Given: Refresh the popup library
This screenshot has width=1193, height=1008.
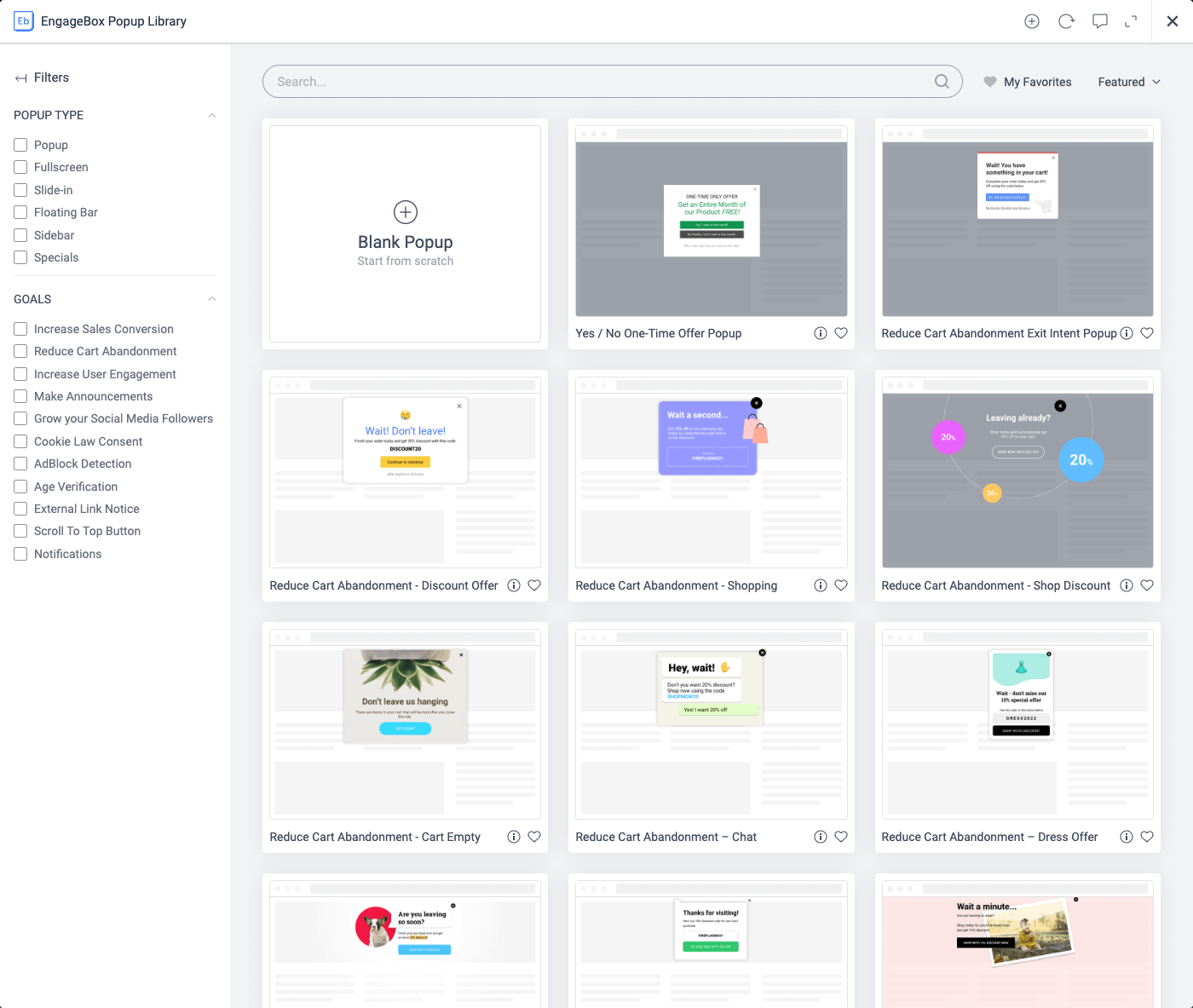Looking at the screenshot, I should pyautogui.click(x=1066, y=21).
